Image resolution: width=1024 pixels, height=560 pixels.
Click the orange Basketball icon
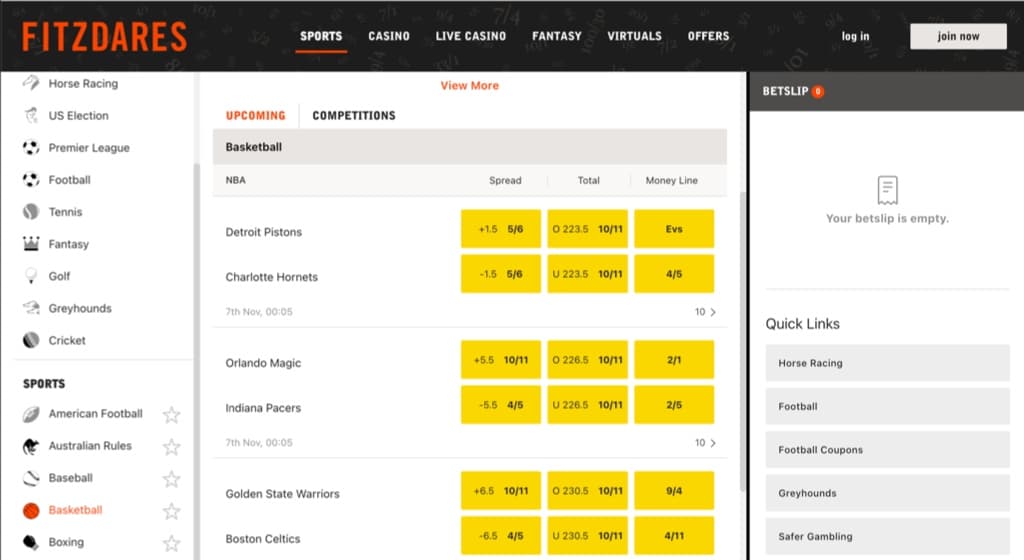pyautogui.click(x=31, y=510)
